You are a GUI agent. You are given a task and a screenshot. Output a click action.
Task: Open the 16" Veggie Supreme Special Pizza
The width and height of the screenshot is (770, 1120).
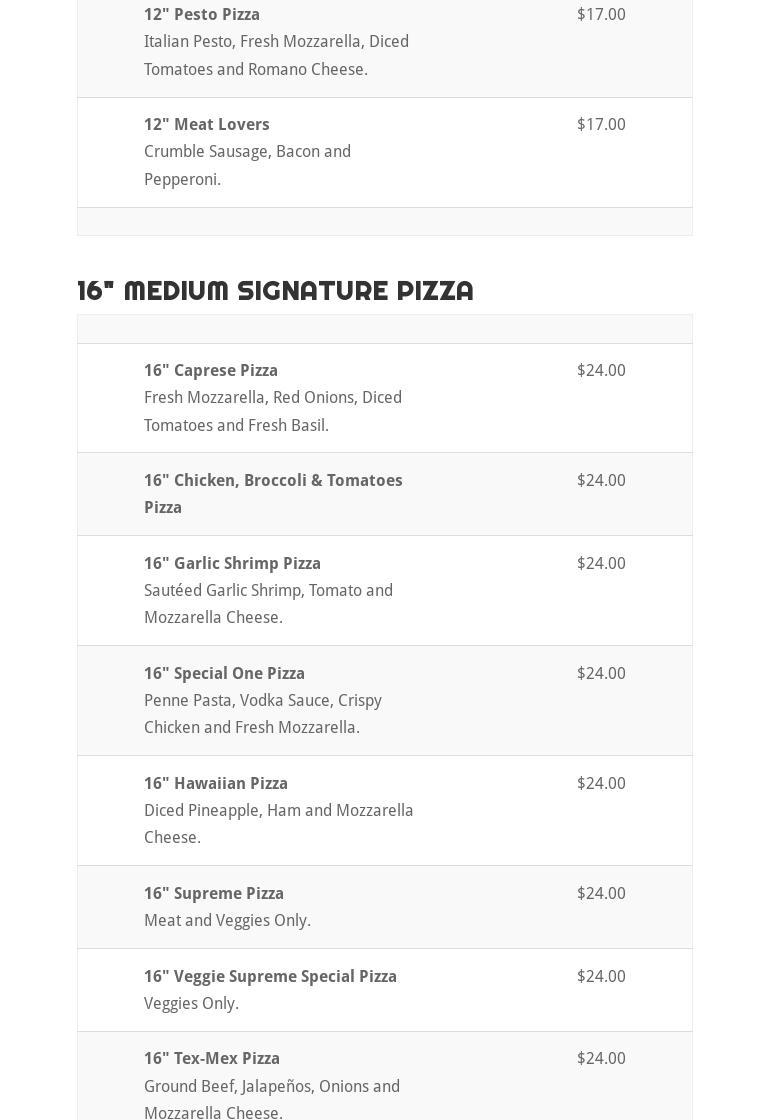click(270, 977)
